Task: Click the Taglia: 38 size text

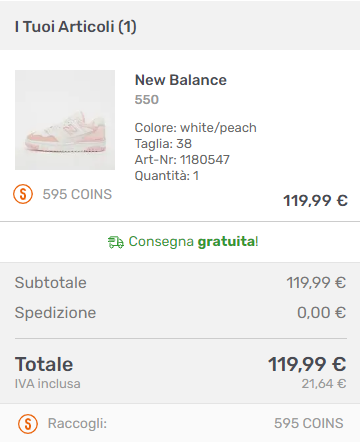Action: (x=163, y=144)
